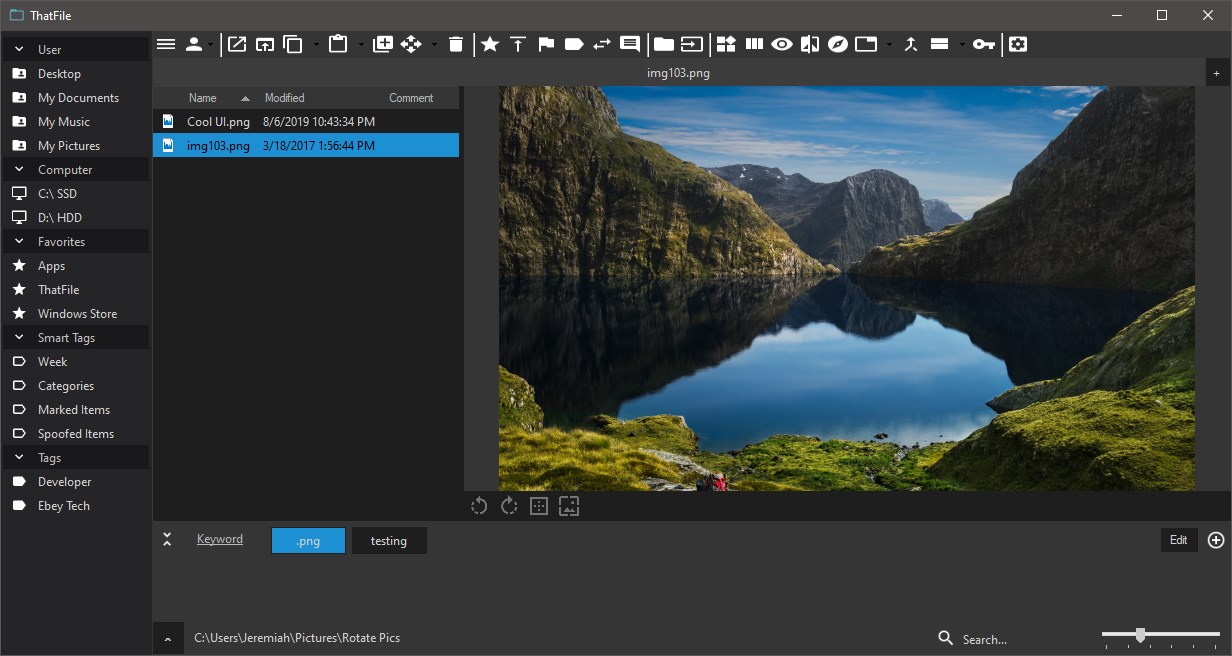Viewport: 1232px width, 656px height.
Task: Click the Copy icon in the toolbar
Action: tap(293, 44)
